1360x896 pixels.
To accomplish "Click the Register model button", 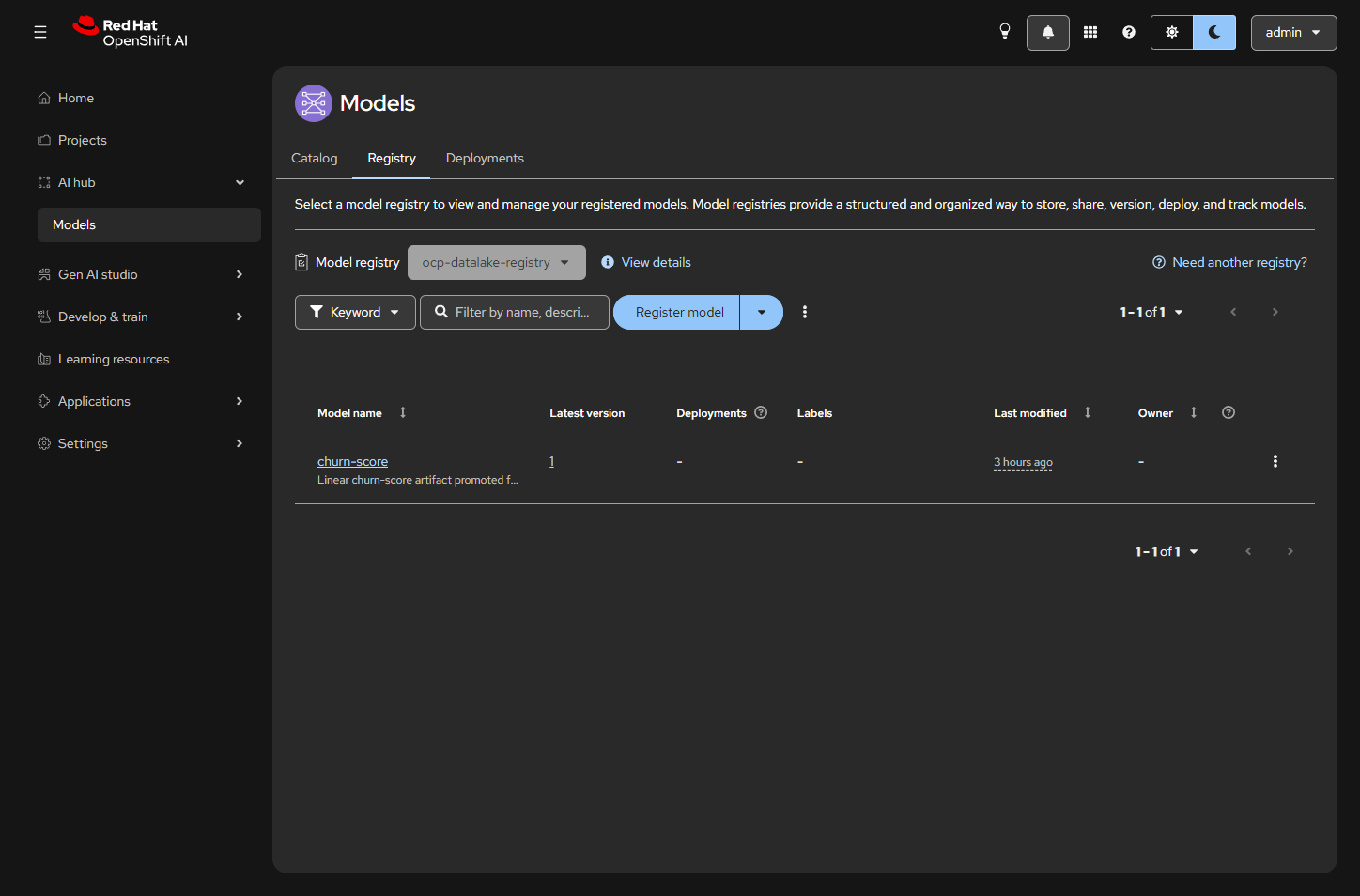I will [x=677, y=312].
